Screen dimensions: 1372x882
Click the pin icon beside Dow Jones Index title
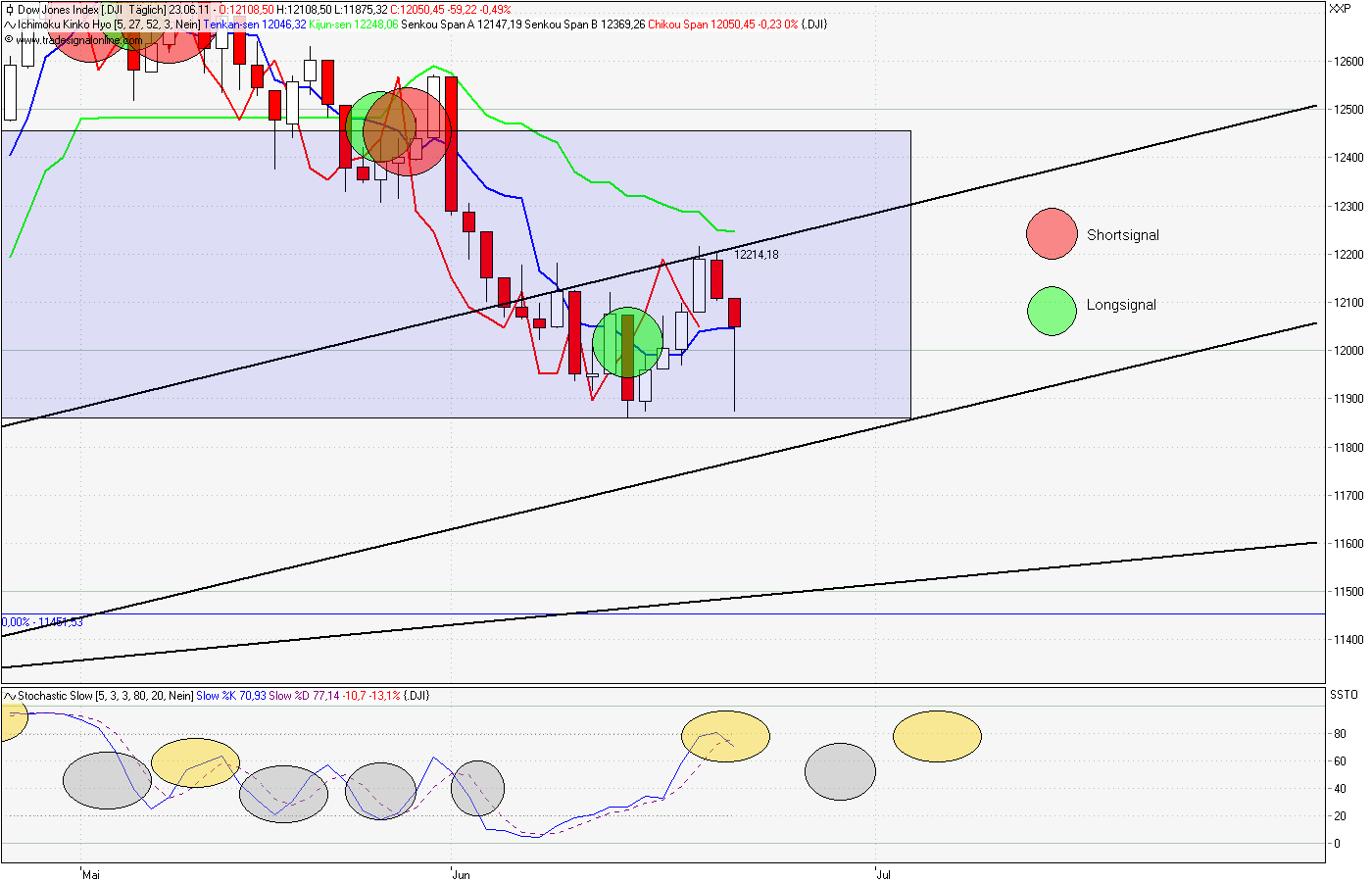8,10
